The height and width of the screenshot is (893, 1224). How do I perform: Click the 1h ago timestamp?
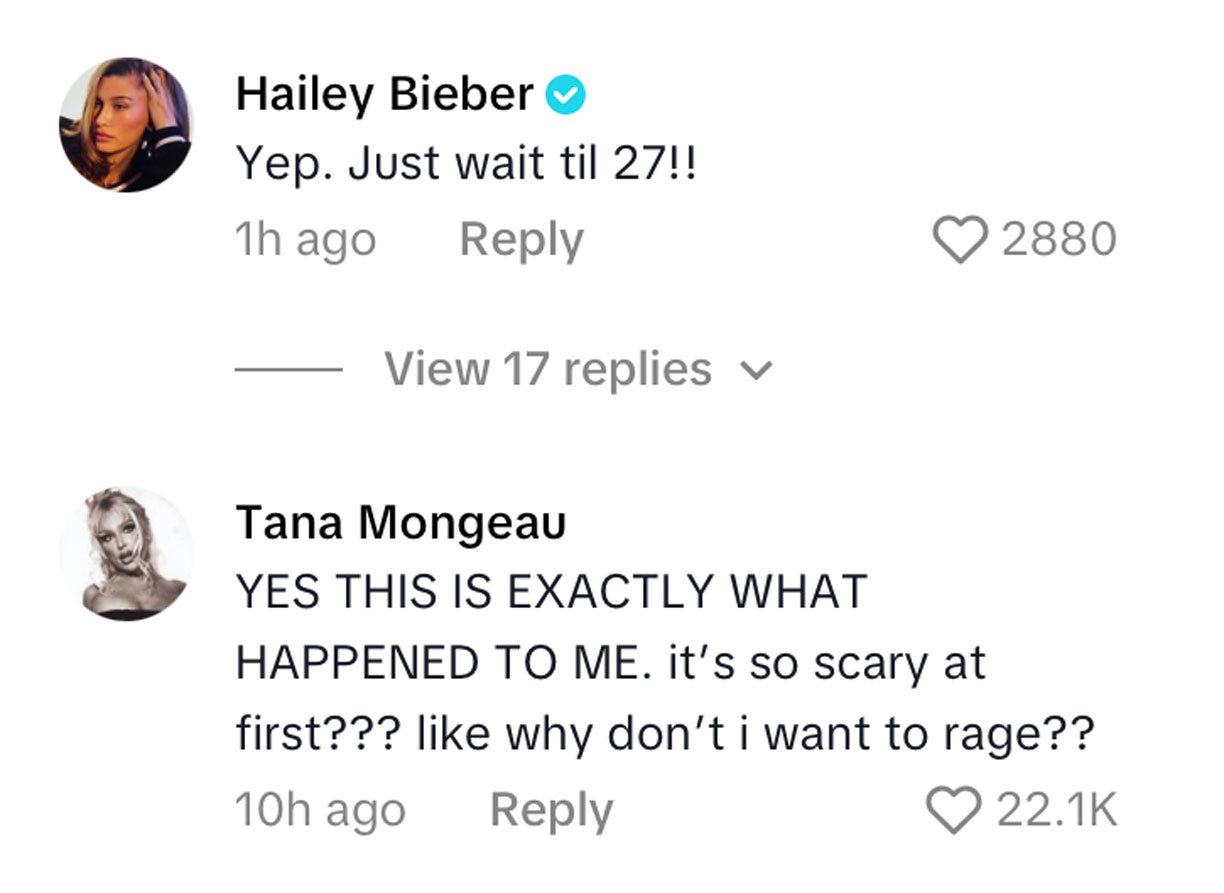pos(304,238)
